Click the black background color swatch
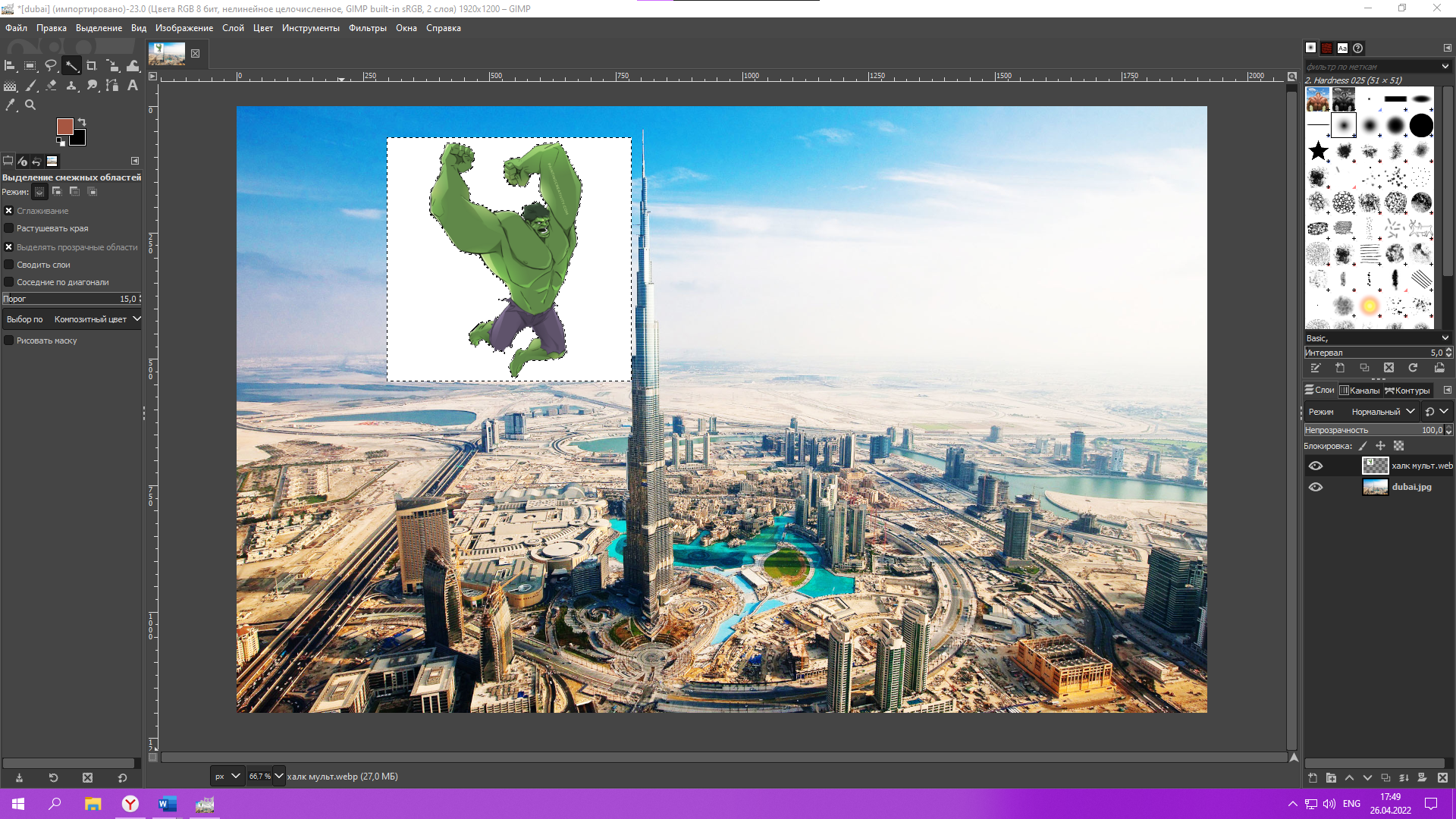 click(x=79, y=139)
